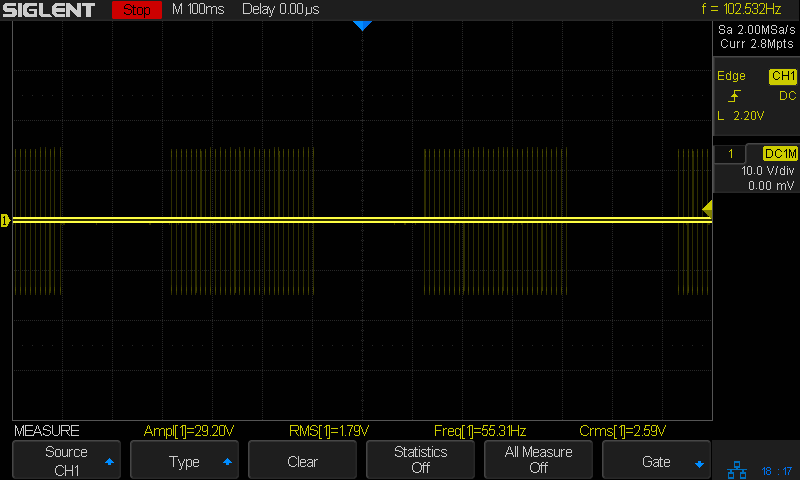Viewport: 800px width, 480px height.
Task: Toggle the red Stop acquisition indicator
Action: click(x=136, y=10)
